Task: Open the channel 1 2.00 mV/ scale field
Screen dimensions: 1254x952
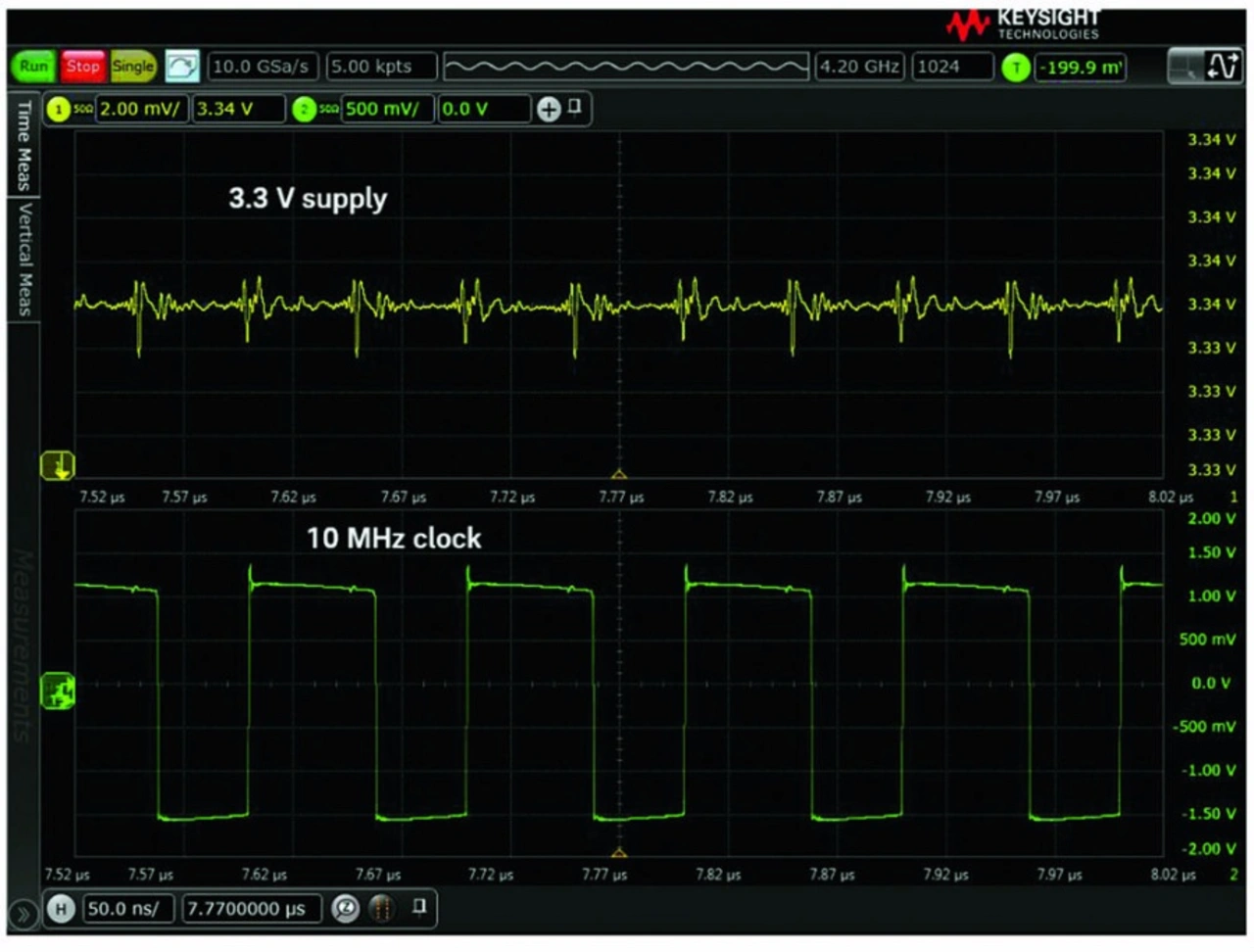Action: click(x=140, y=109)
